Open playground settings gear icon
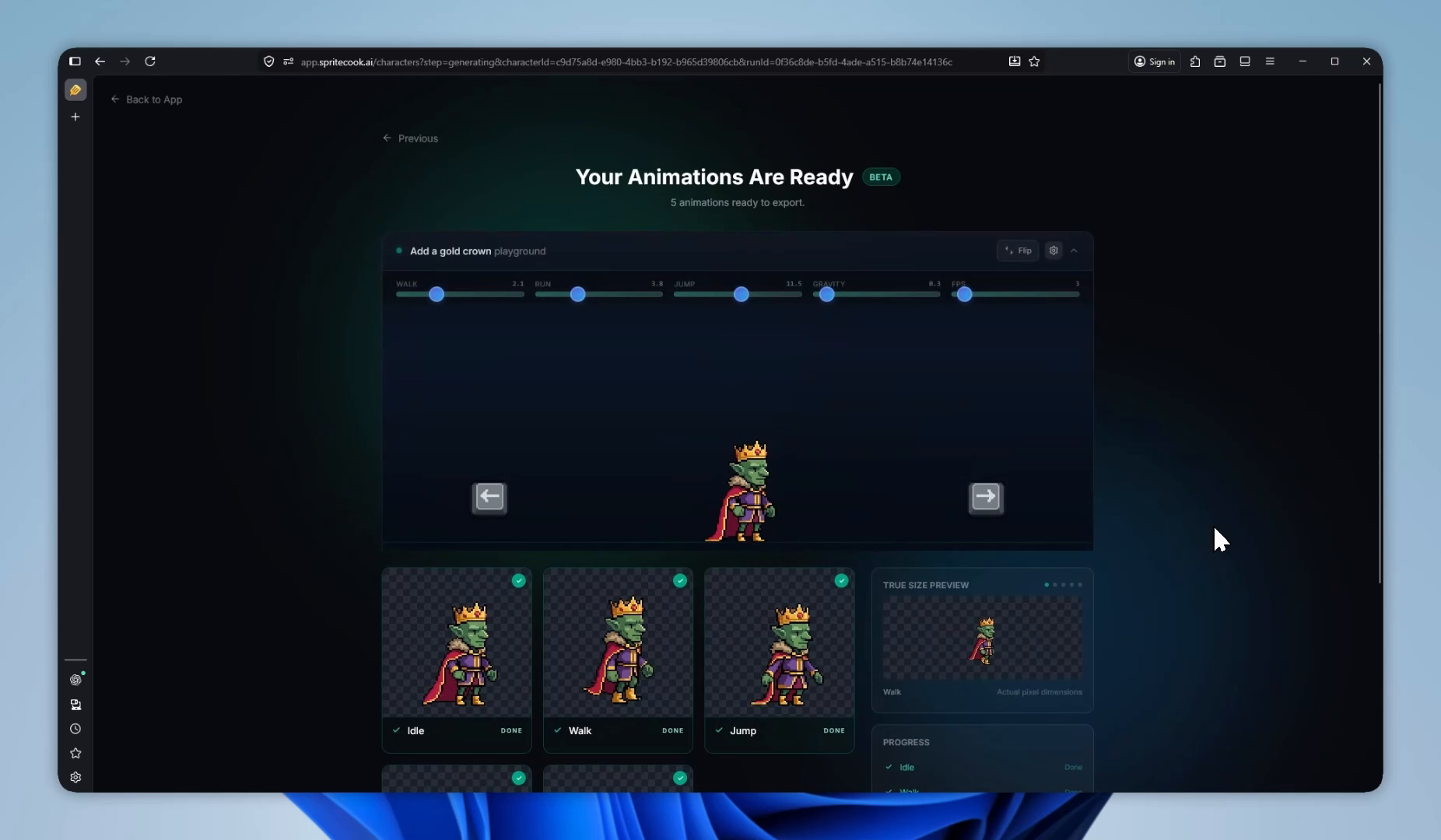Screen dimensions: 1441x840 click(1054, 250)
